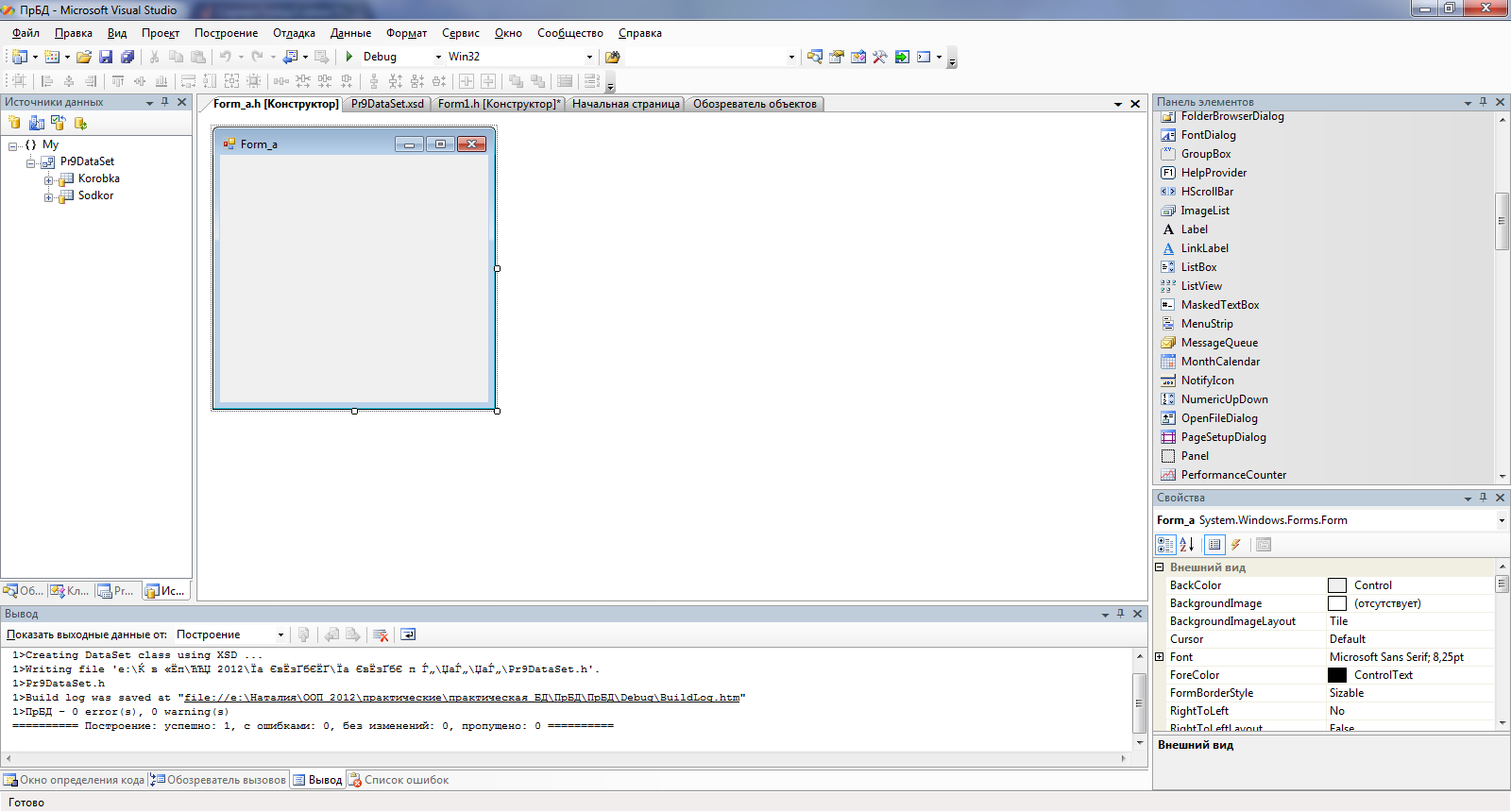Viewport: 1511px width, 812px height.
Task: Click the Save floppy disk icon
Action: pos(106,57)
